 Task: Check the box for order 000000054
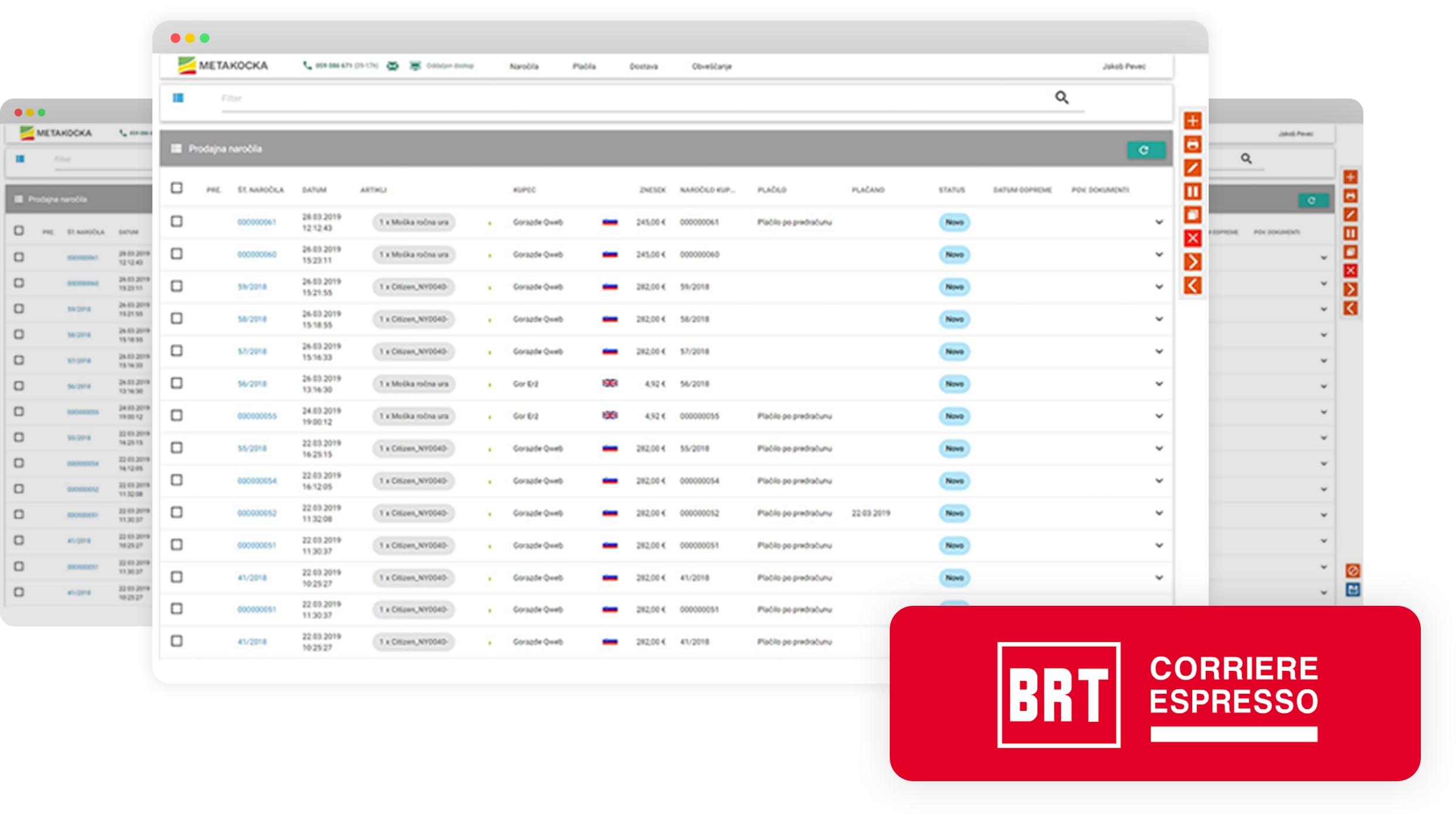(176, 480)
